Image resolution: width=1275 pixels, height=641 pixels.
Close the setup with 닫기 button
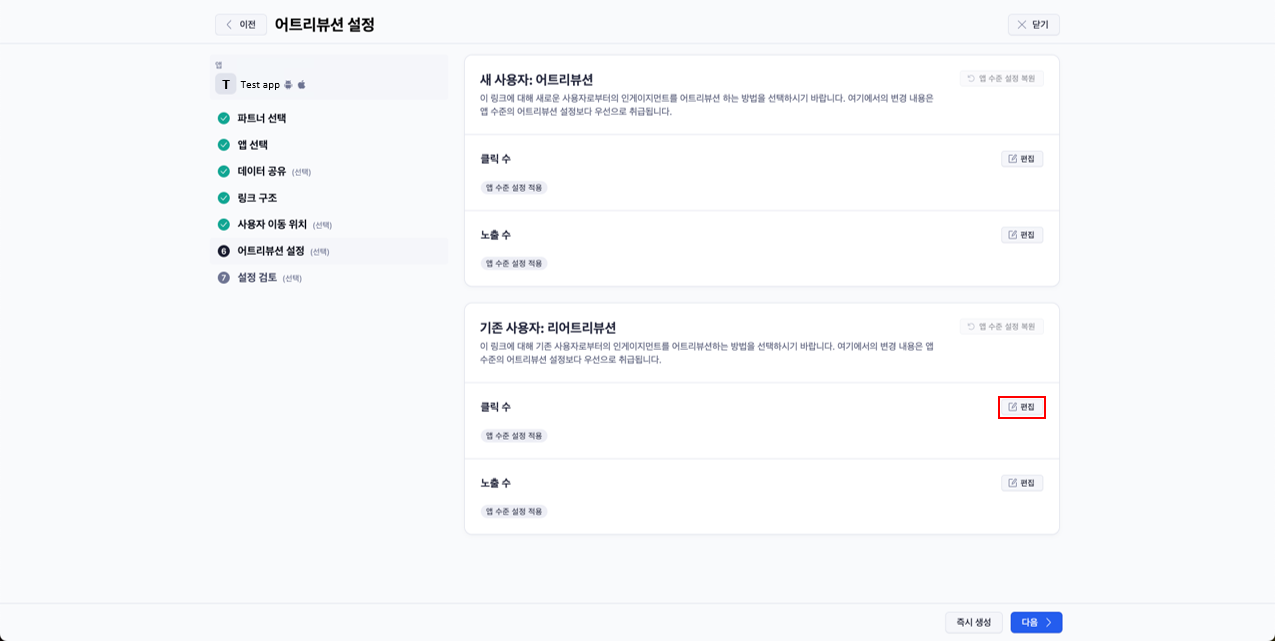tap(1033, 24)
